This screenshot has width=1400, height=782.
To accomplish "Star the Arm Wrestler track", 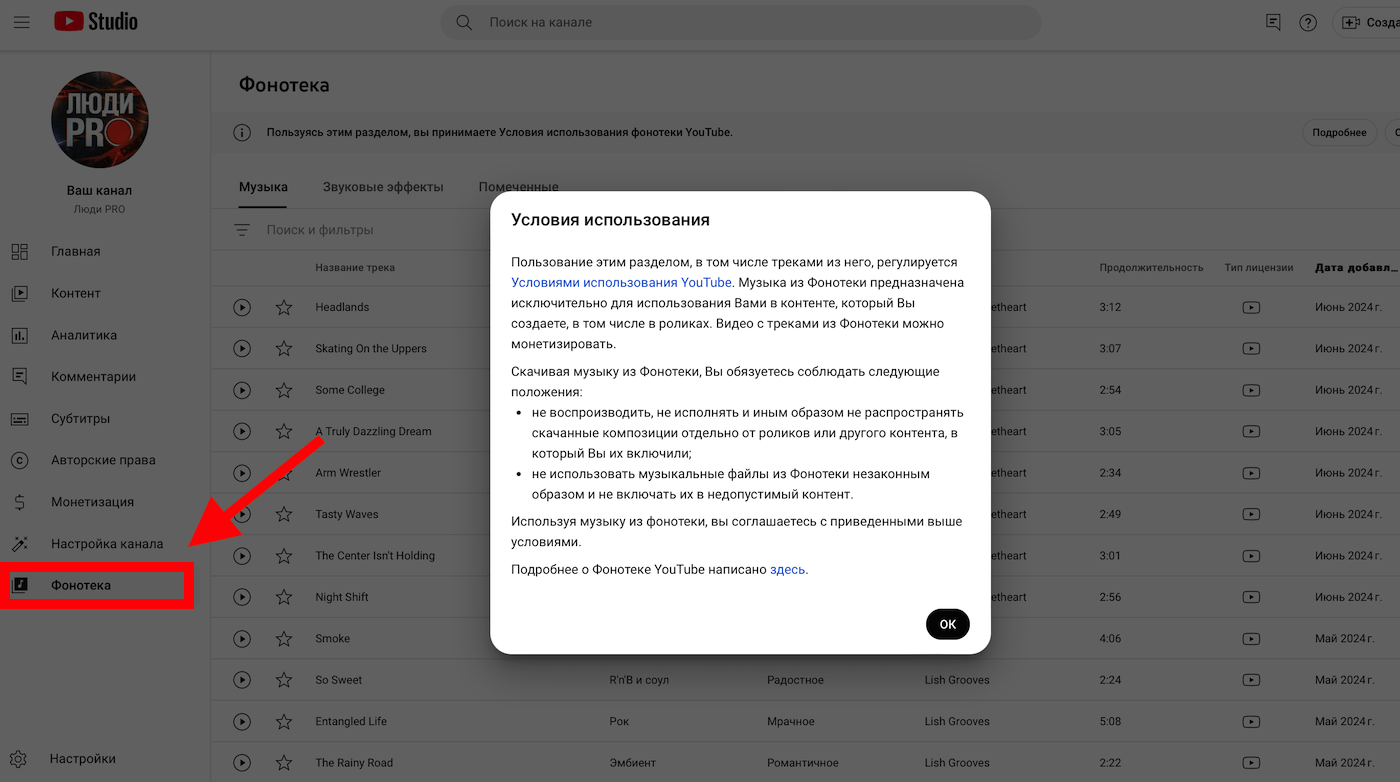I will point(284,473).
